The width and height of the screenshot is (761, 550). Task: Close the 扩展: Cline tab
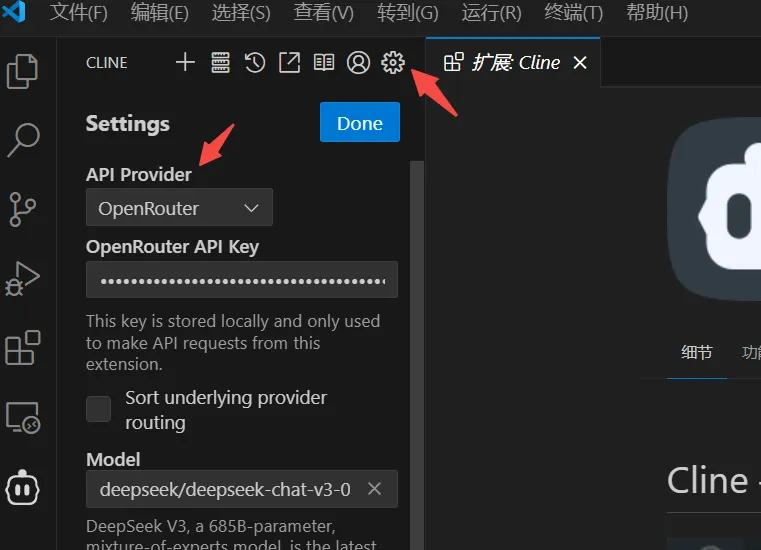click(x=580, y=62)
